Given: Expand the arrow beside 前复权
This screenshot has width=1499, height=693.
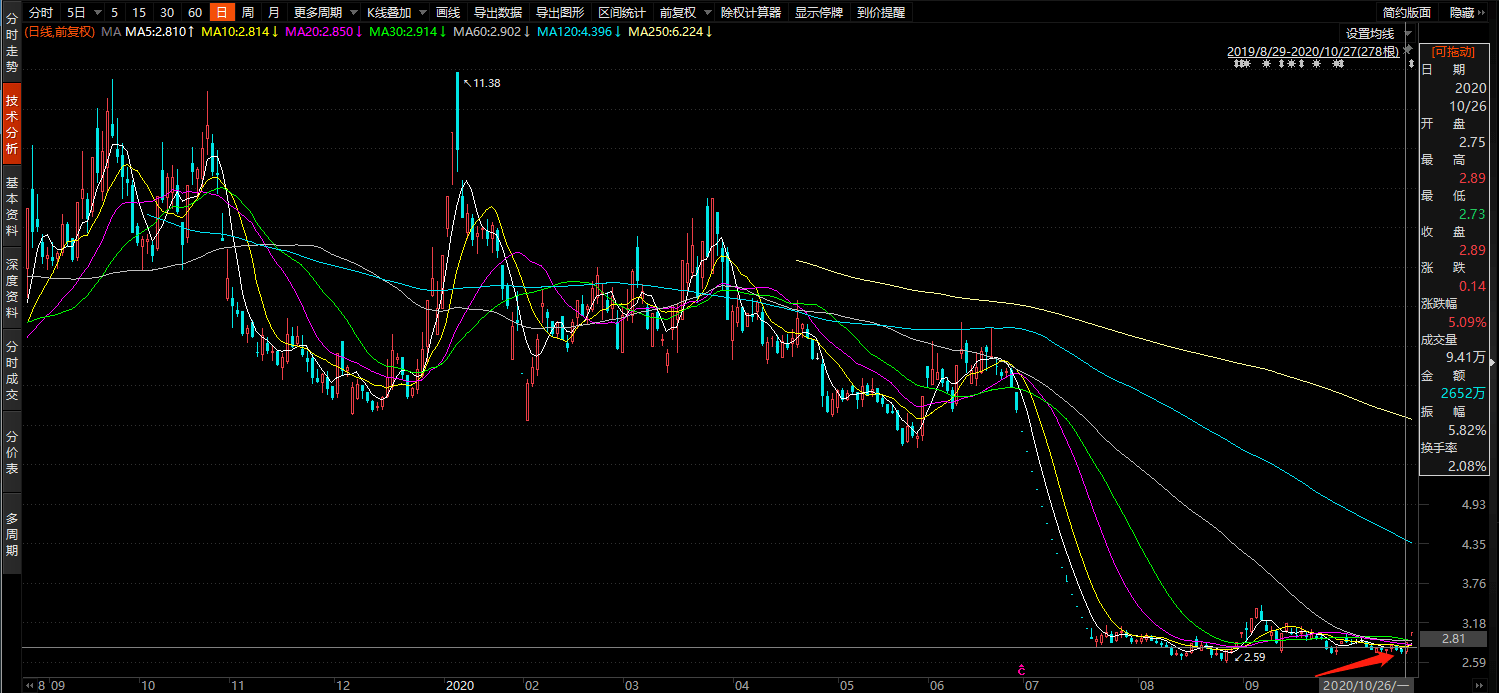Looking at the screenshot, I should [707, 13].
